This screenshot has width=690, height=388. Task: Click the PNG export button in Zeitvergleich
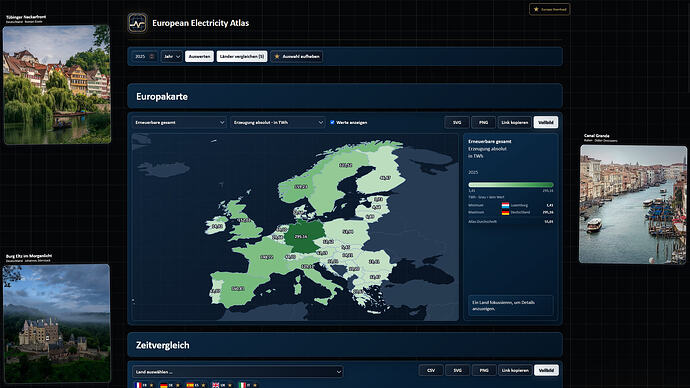point(484,370)
